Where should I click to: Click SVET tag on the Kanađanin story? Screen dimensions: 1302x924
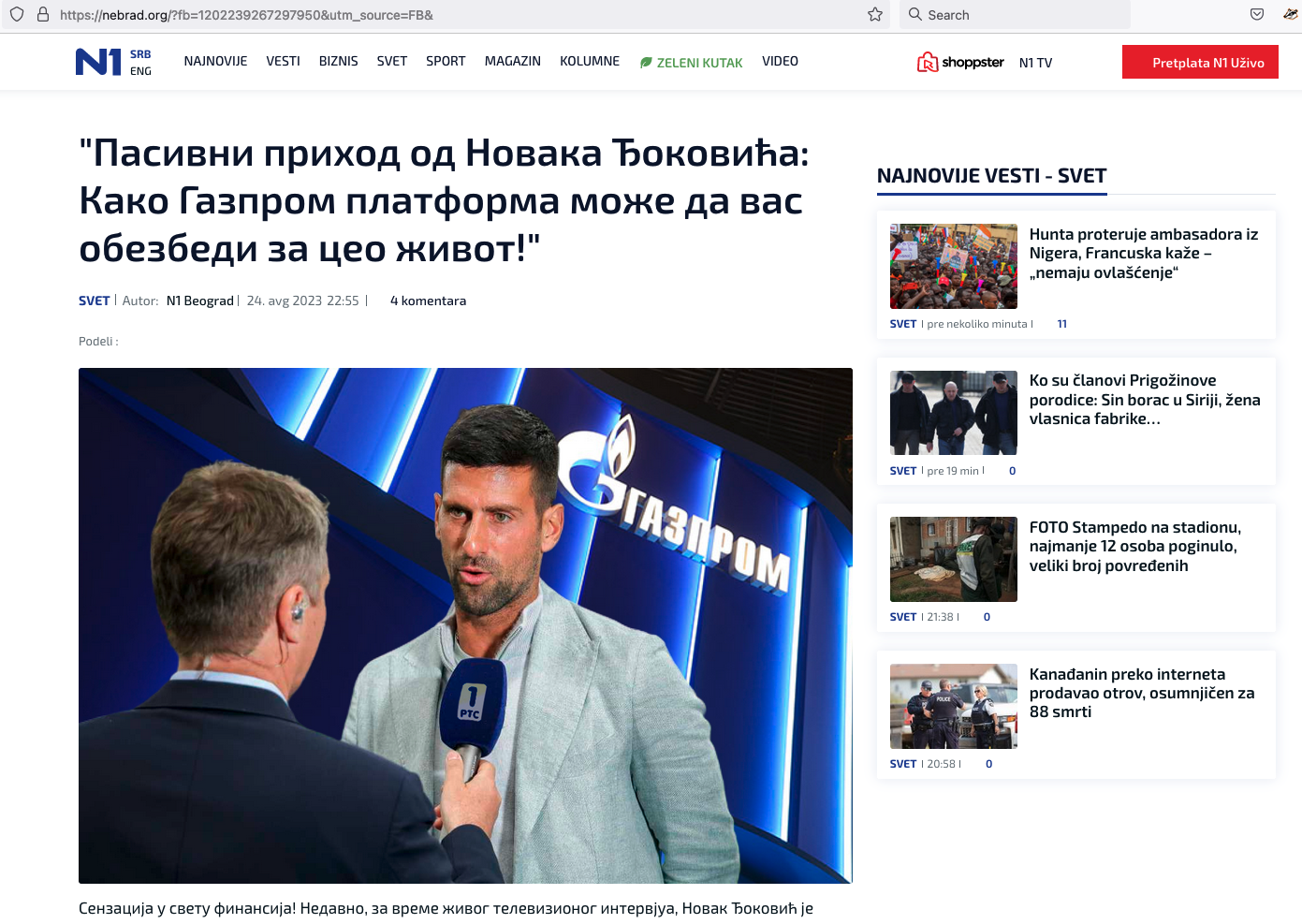click(902, 764)
